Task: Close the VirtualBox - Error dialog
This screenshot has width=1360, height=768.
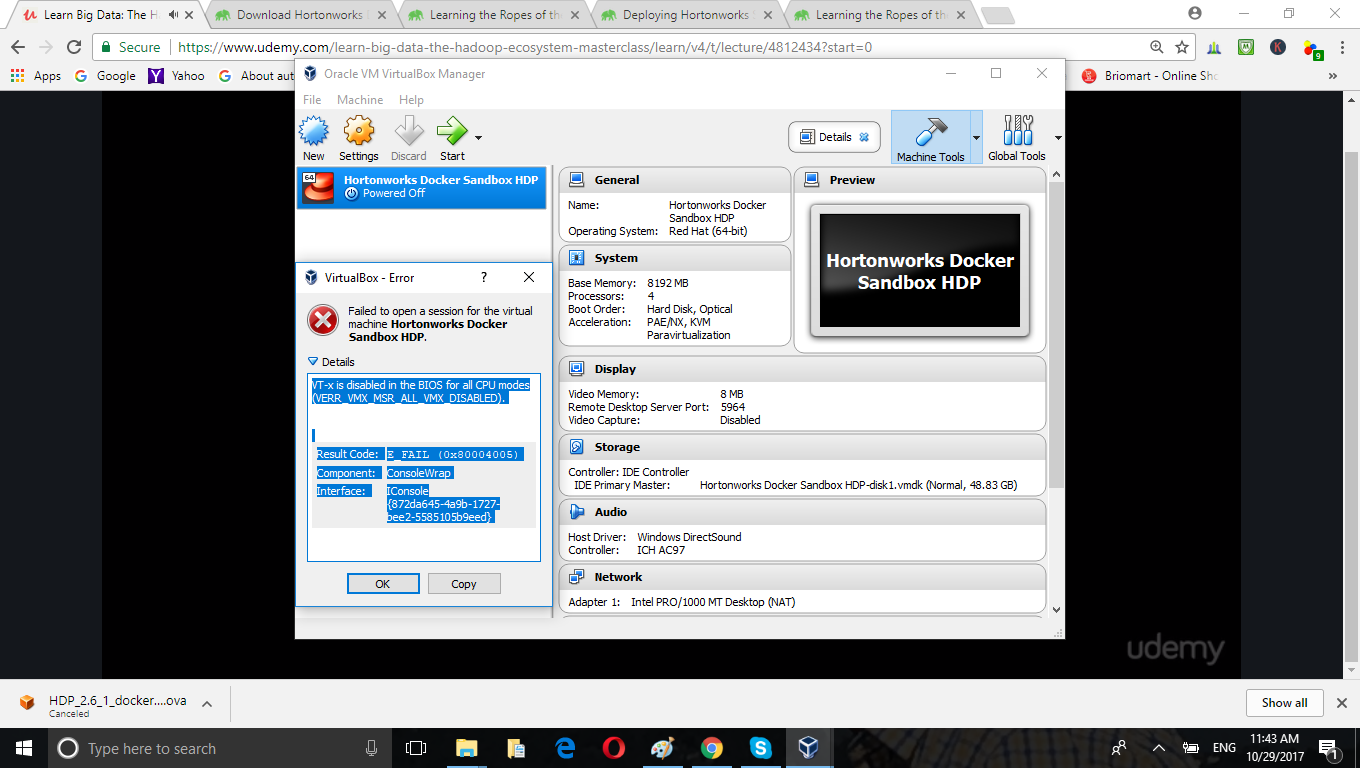Action: pos(529,277)
